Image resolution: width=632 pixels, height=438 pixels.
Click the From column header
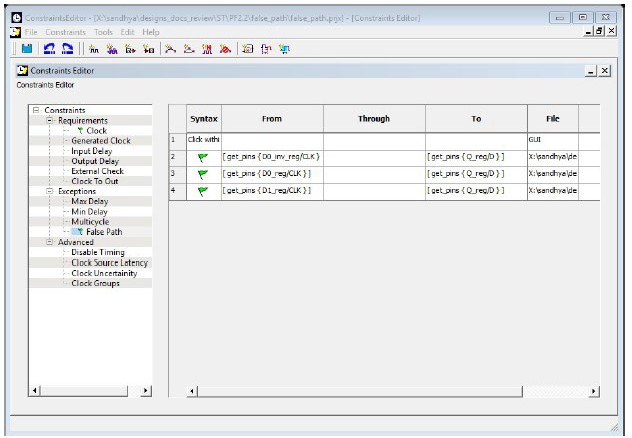(x=272, y=118)
